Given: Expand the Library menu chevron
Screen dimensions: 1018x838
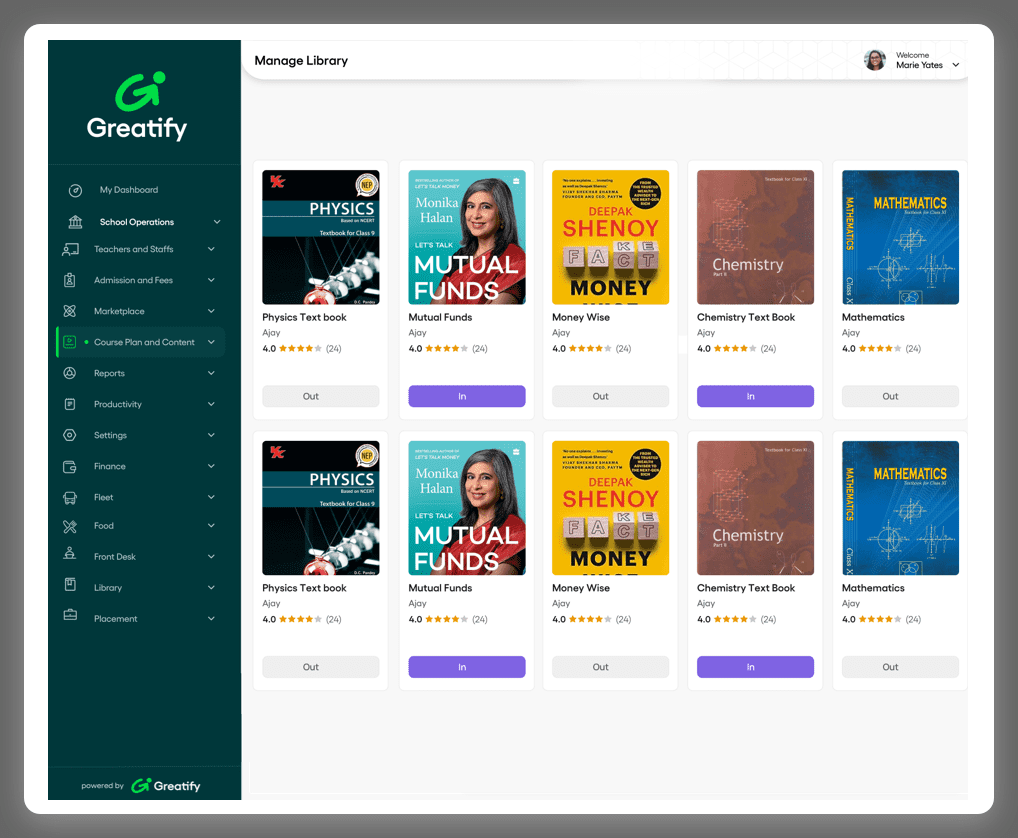Looking at the screenshot, I should (x=211, y=588).
